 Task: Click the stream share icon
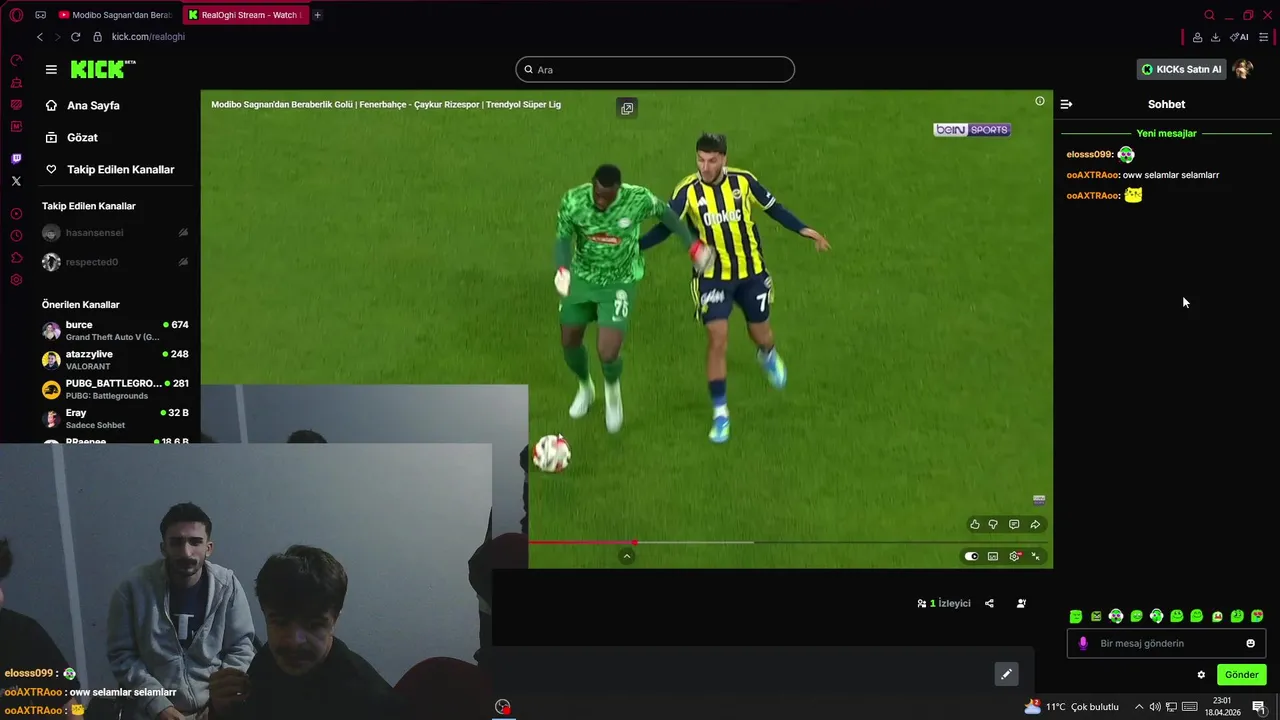pyautogui.click(x=989, y=603)
